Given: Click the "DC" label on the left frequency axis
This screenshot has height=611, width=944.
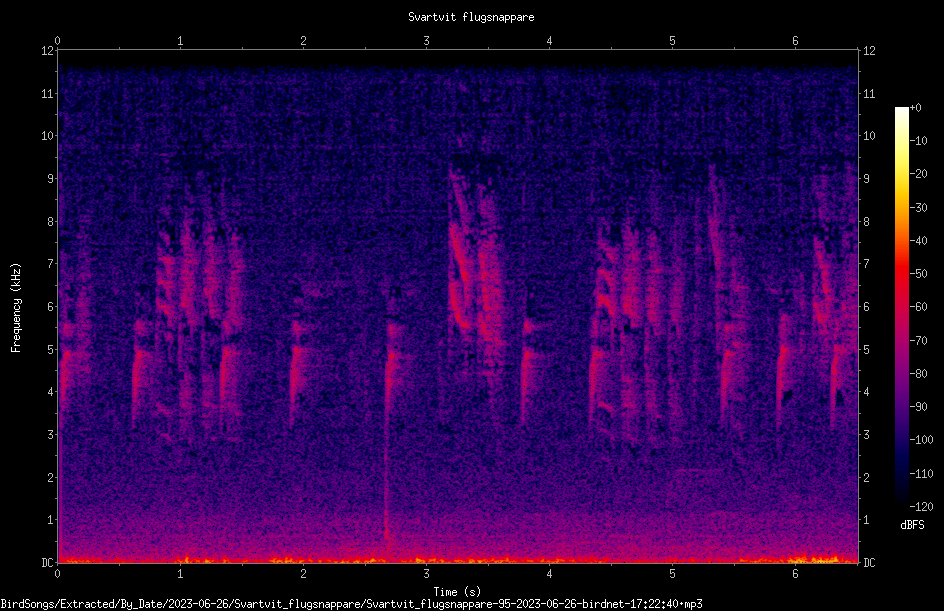Looking at the screenshot, I should (47, 563).
